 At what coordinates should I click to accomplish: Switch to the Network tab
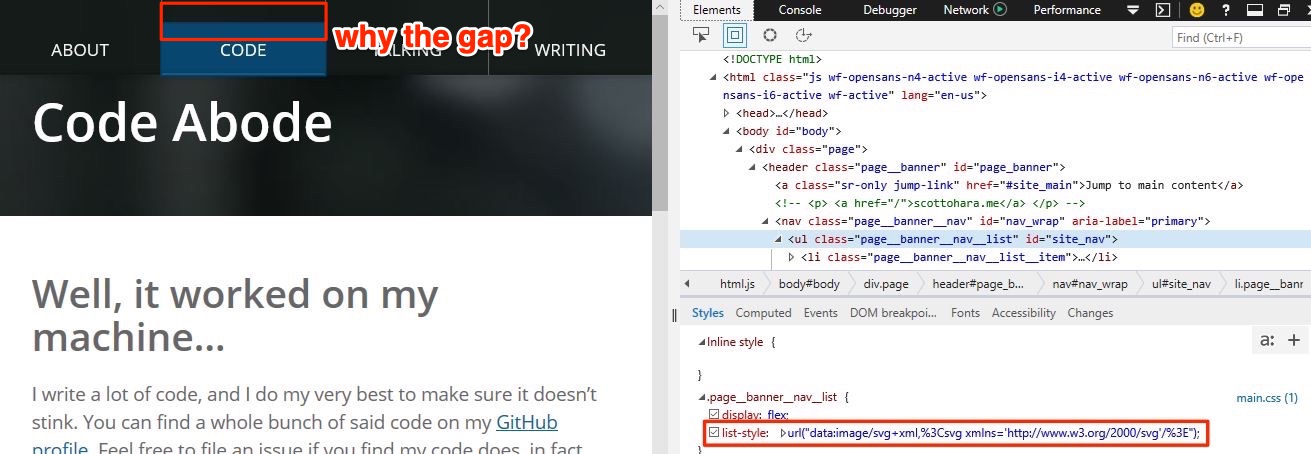966,9
